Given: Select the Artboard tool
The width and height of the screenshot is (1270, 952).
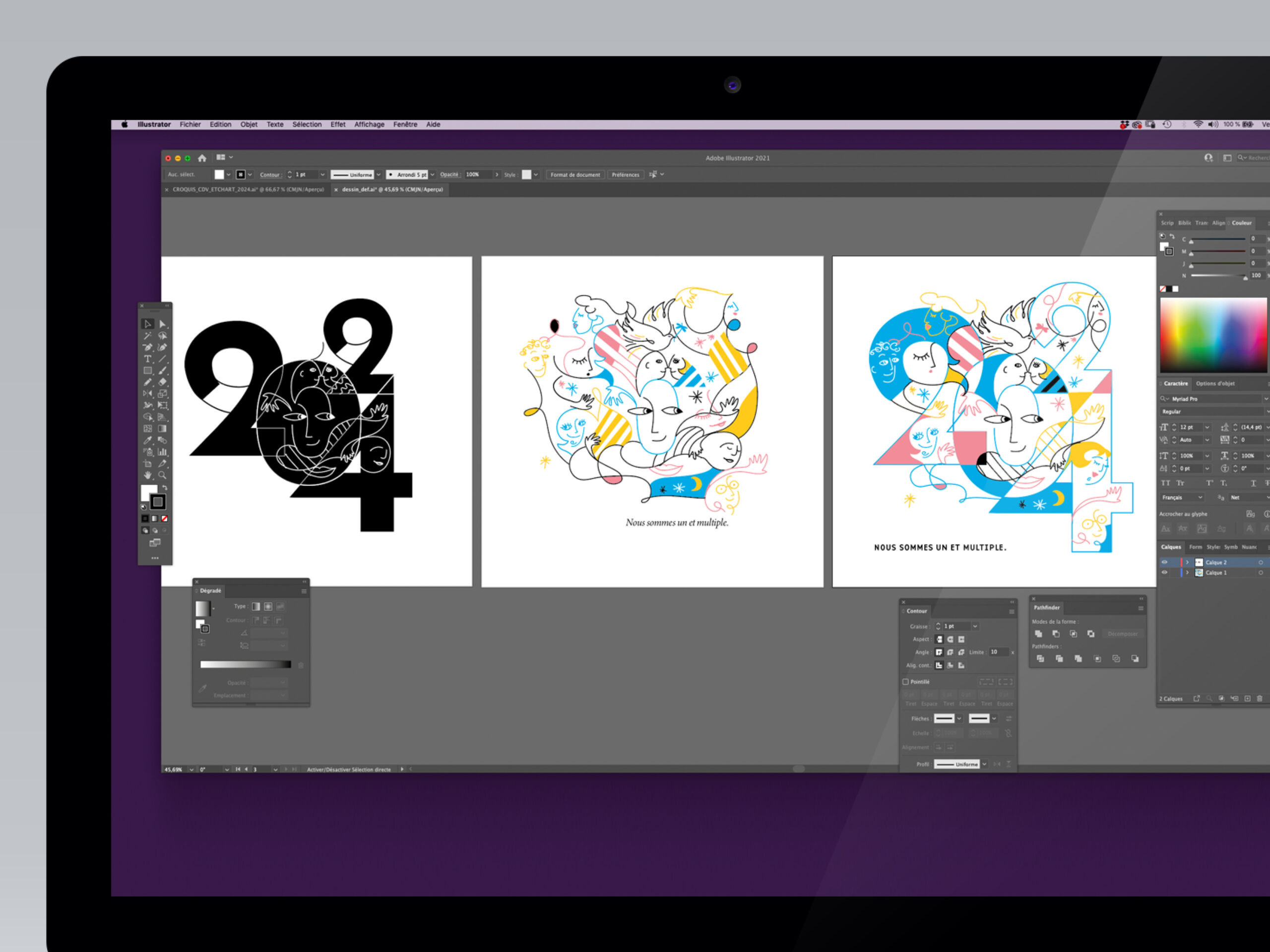Looking at the screenshot, I should [147, 464].
